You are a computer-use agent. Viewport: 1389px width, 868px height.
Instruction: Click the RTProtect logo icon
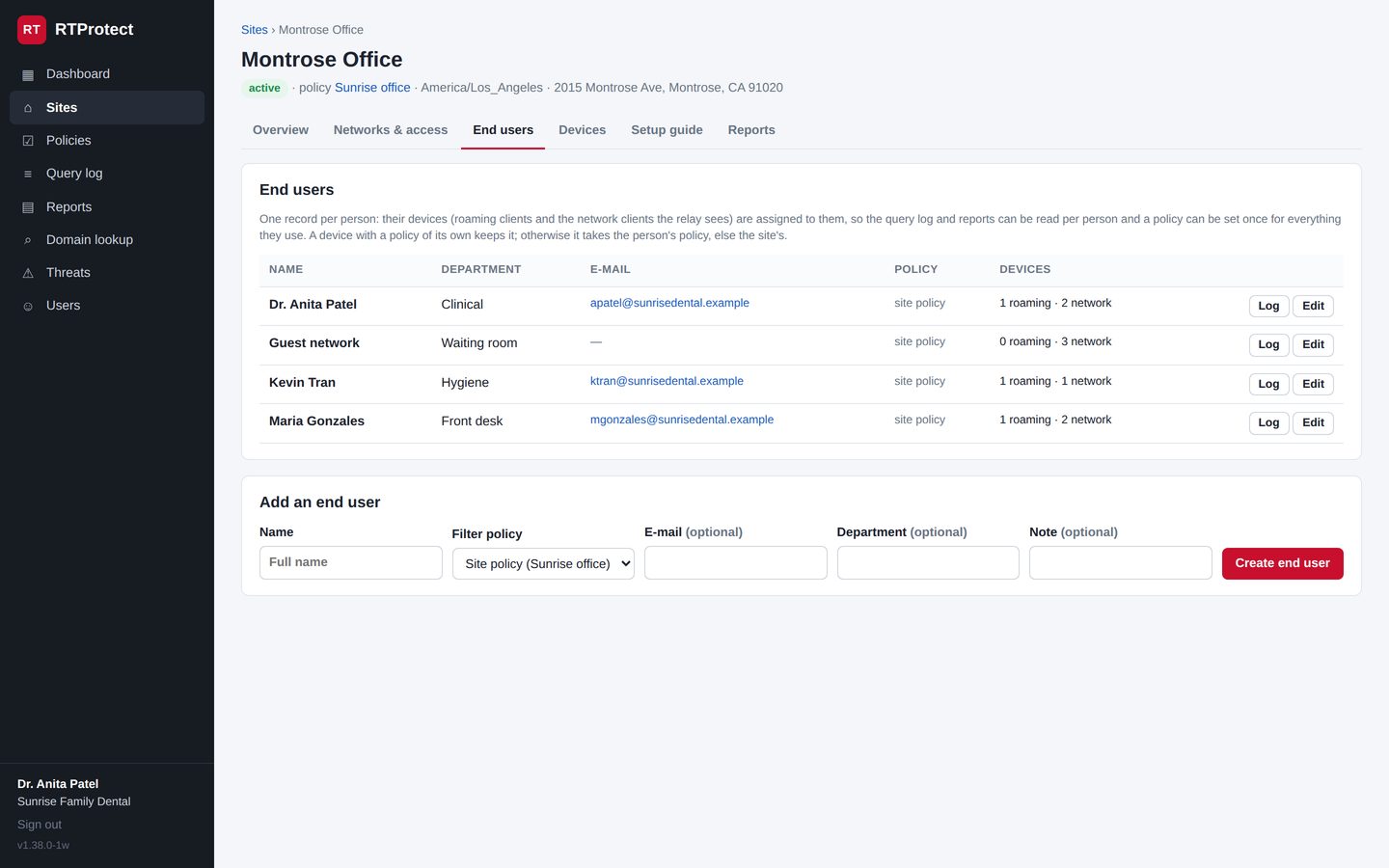32,30
